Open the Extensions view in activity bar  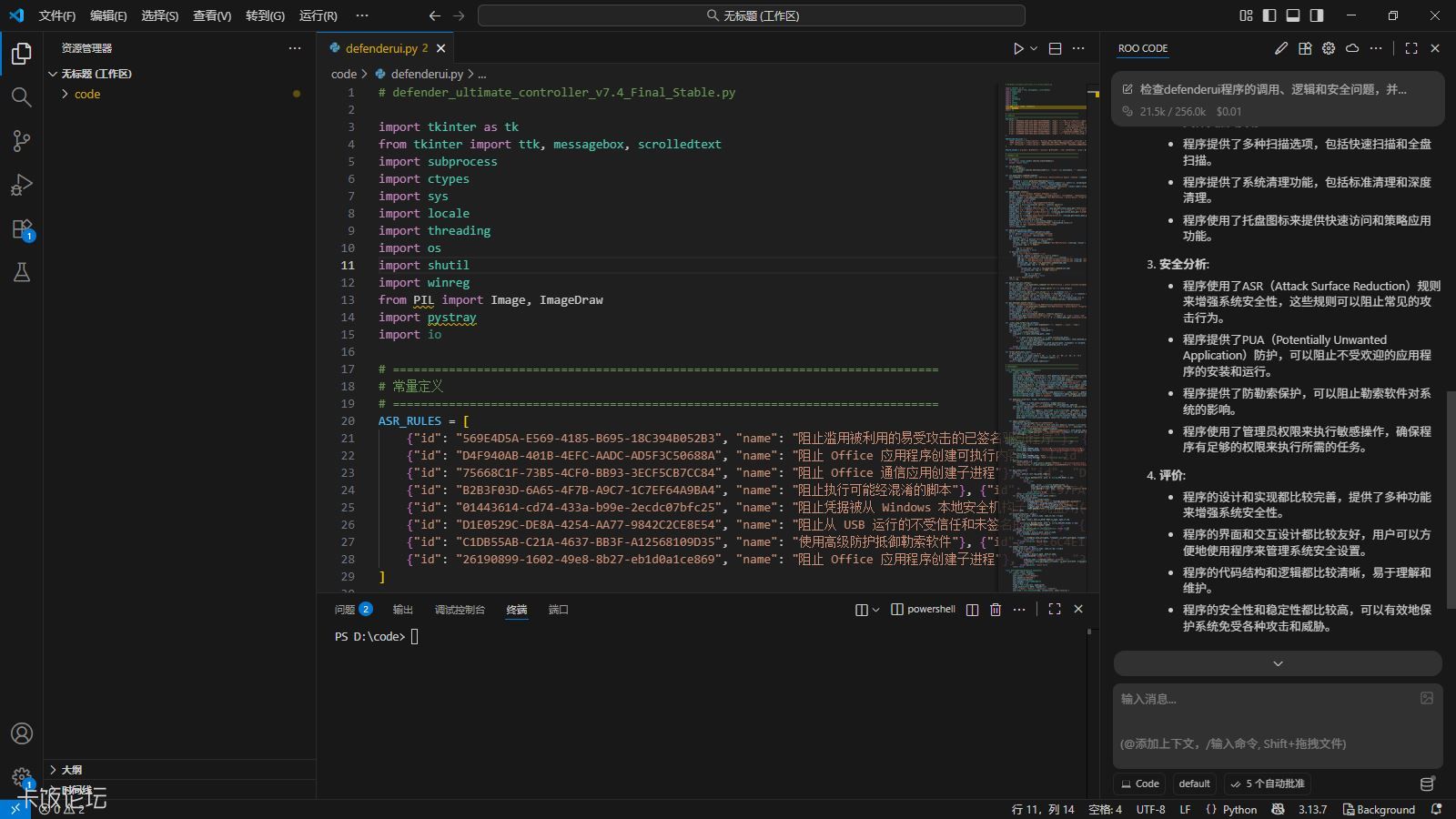pos(22,229)
